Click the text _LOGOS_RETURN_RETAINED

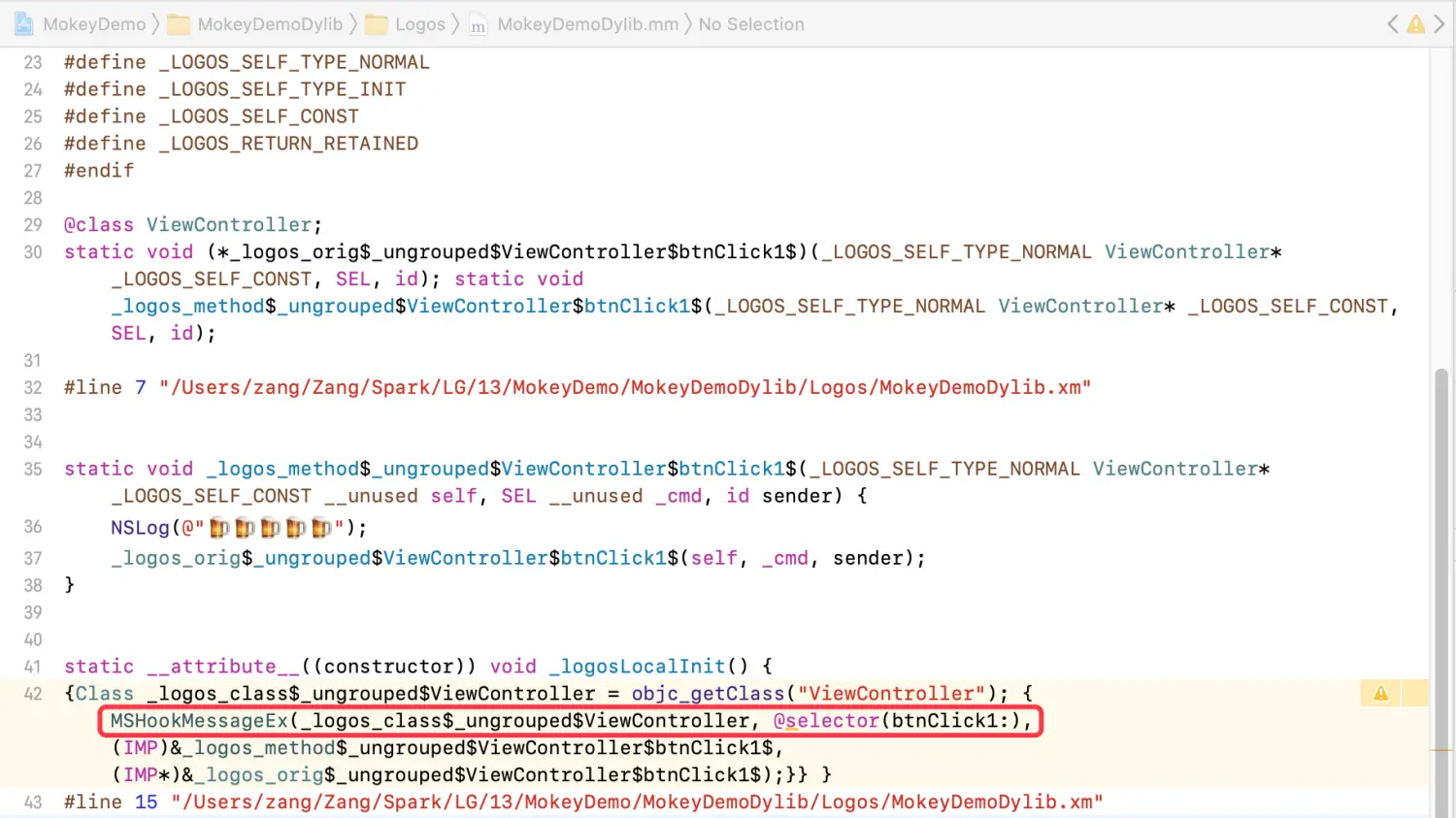288,144
